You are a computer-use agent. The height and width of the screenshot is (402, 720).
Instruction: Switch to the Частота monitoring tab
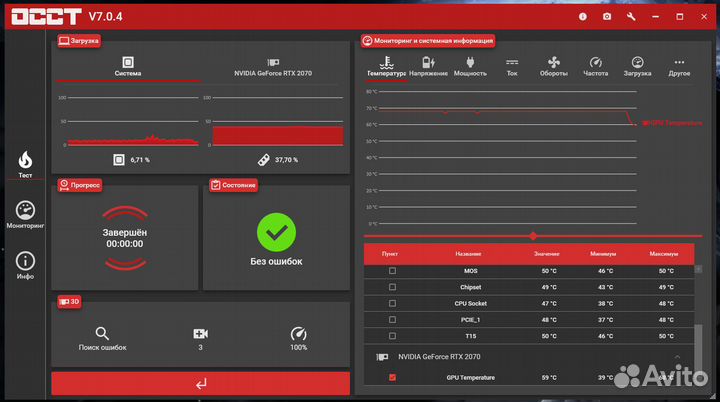pos(596,67)
